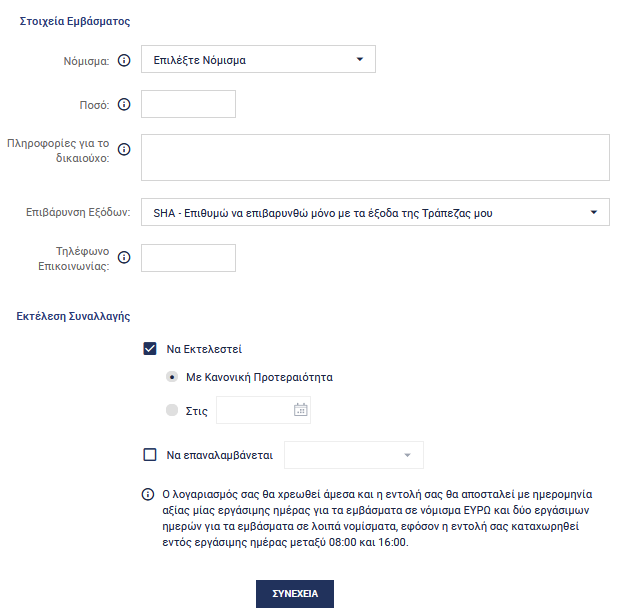Click the ΣΥΝΕΧΕΙΑ button
This screenshot has width=630, height=614.
295,594
